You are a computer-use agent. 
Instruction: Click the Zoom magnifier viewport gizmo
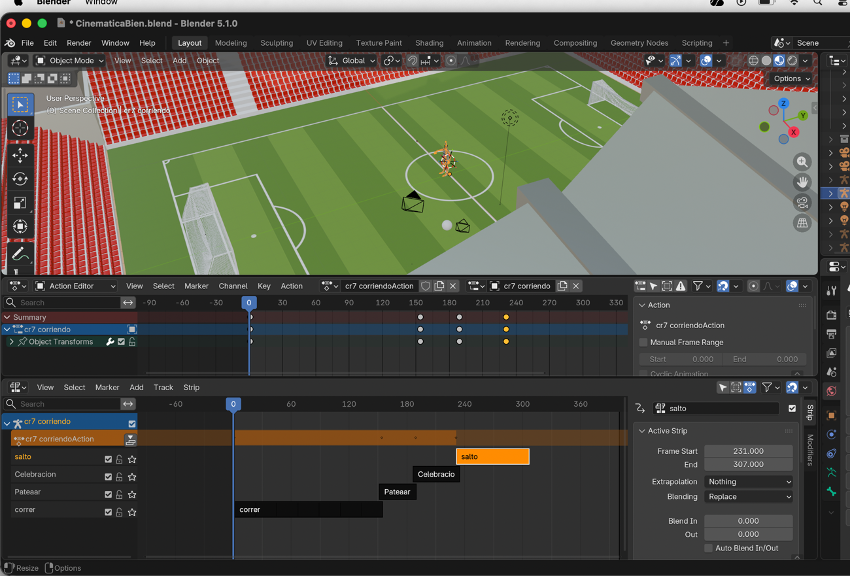[x=802, y=162]
